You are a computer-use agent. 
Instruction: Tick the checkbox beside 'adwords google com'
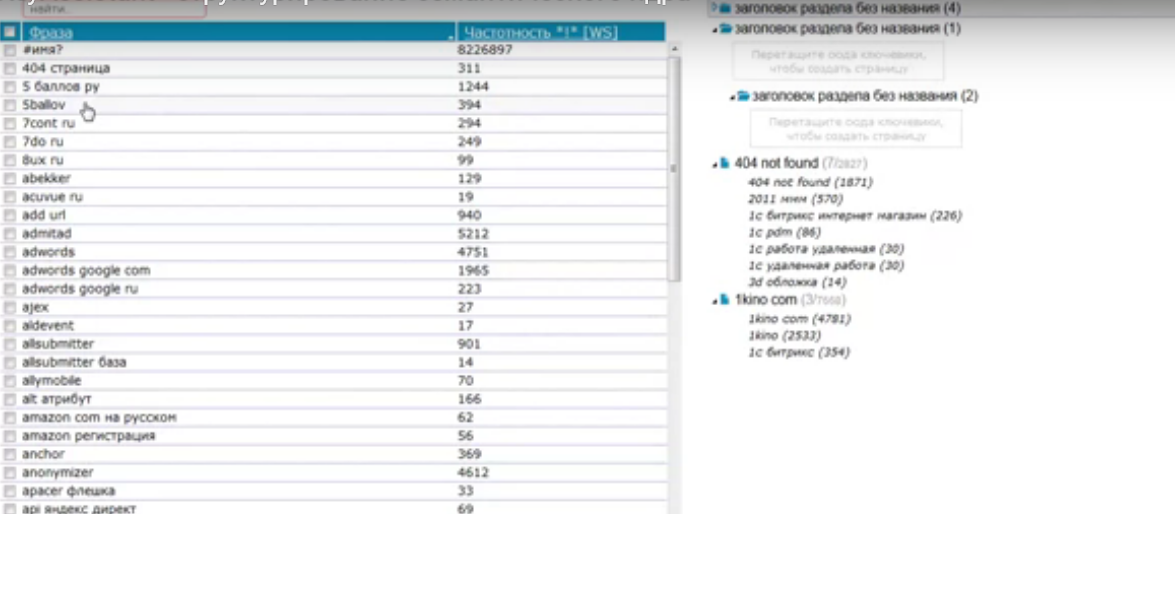[x=10, y=271]
